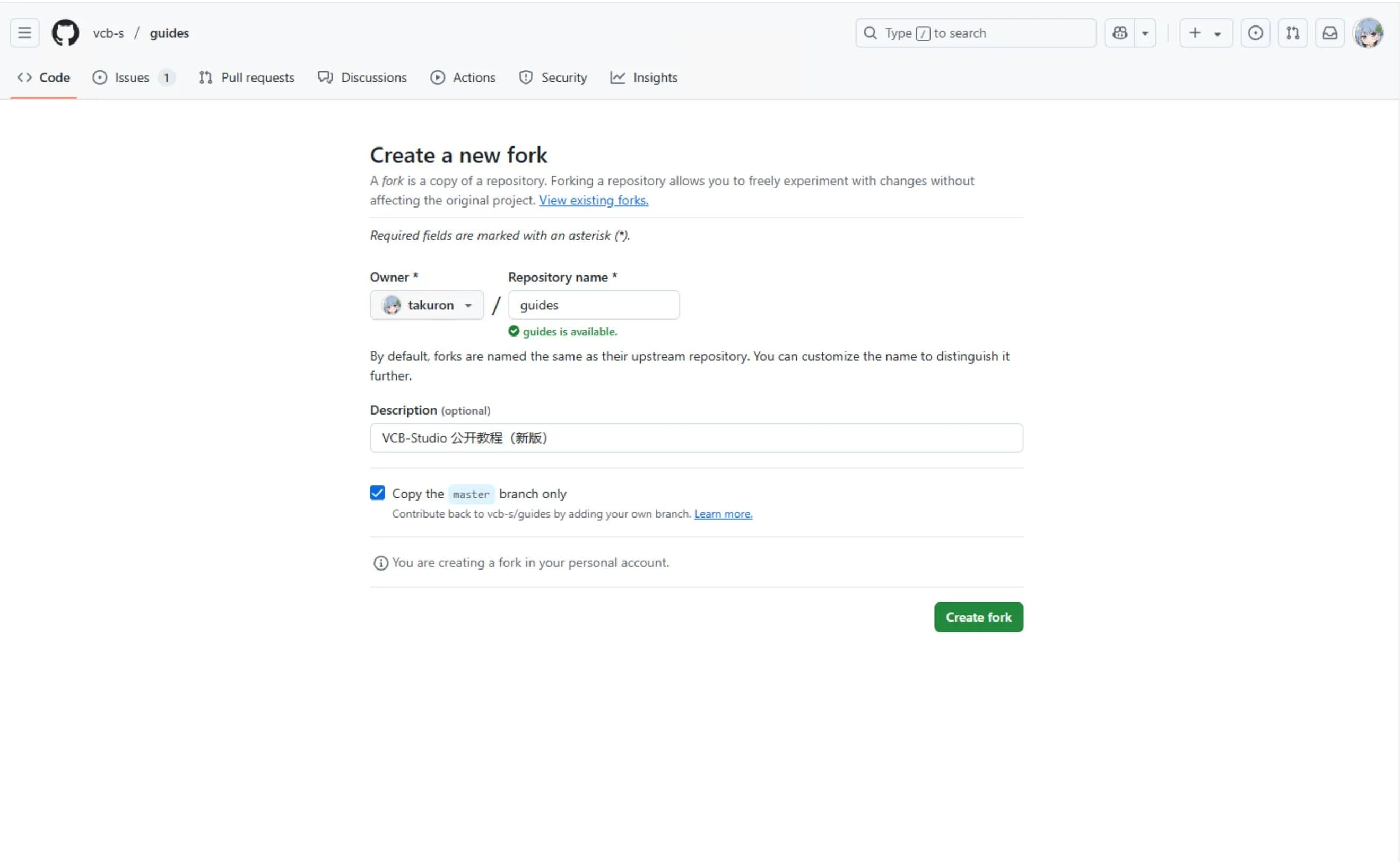Image resolution: width=1400 pixels, height=862 pixels.
Task: Open the user avatar menu
Action: (1368, 33)
